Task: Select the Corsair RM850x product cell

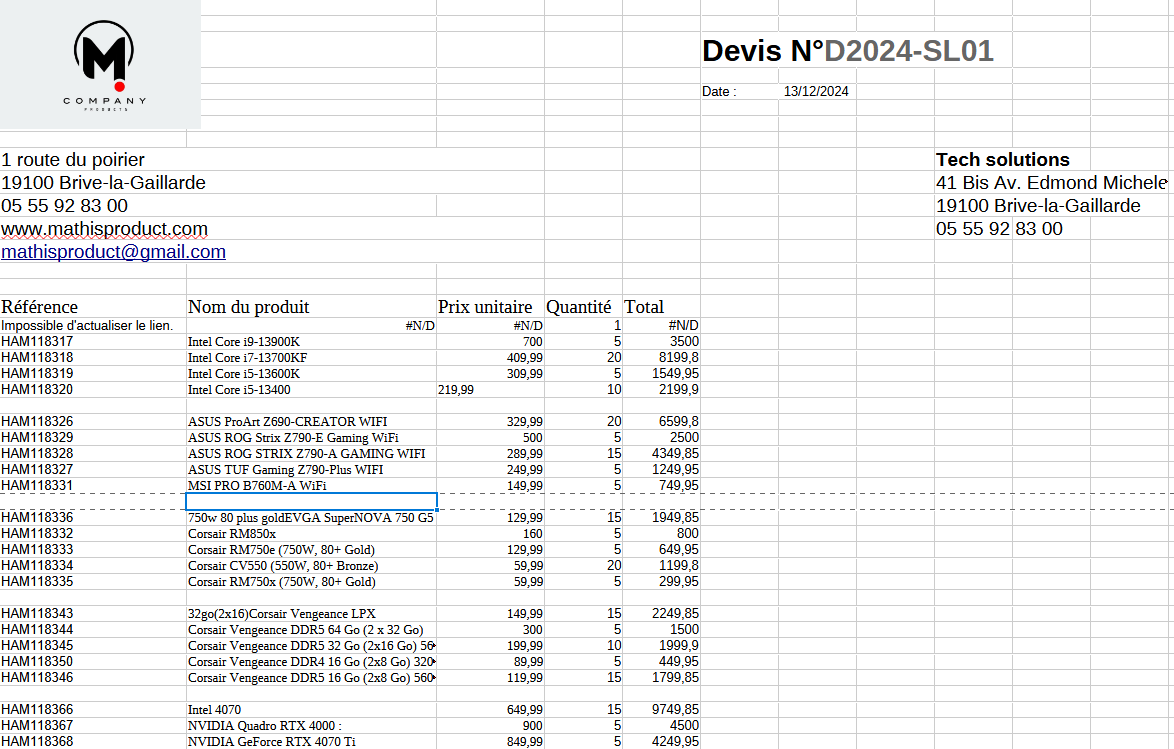Action: click(x=232, y=534)
